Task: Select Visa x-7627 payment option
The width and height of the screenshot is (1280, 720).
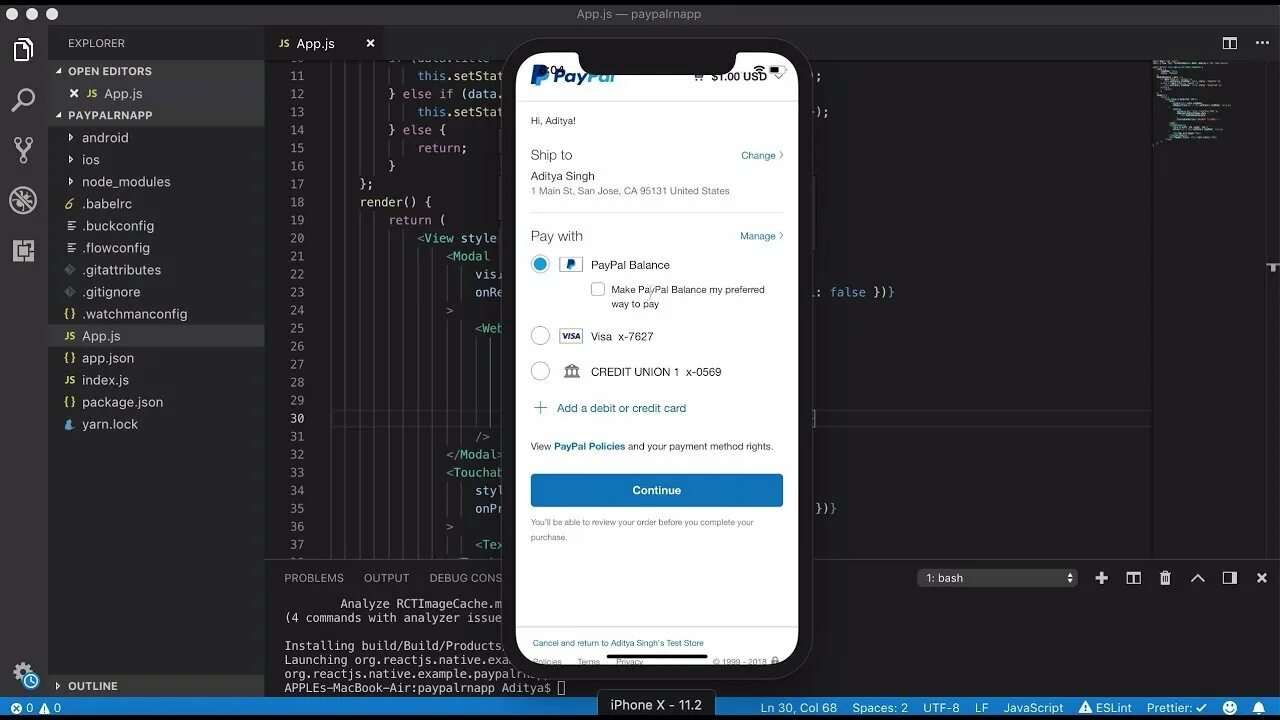Action: click(540, 336)
